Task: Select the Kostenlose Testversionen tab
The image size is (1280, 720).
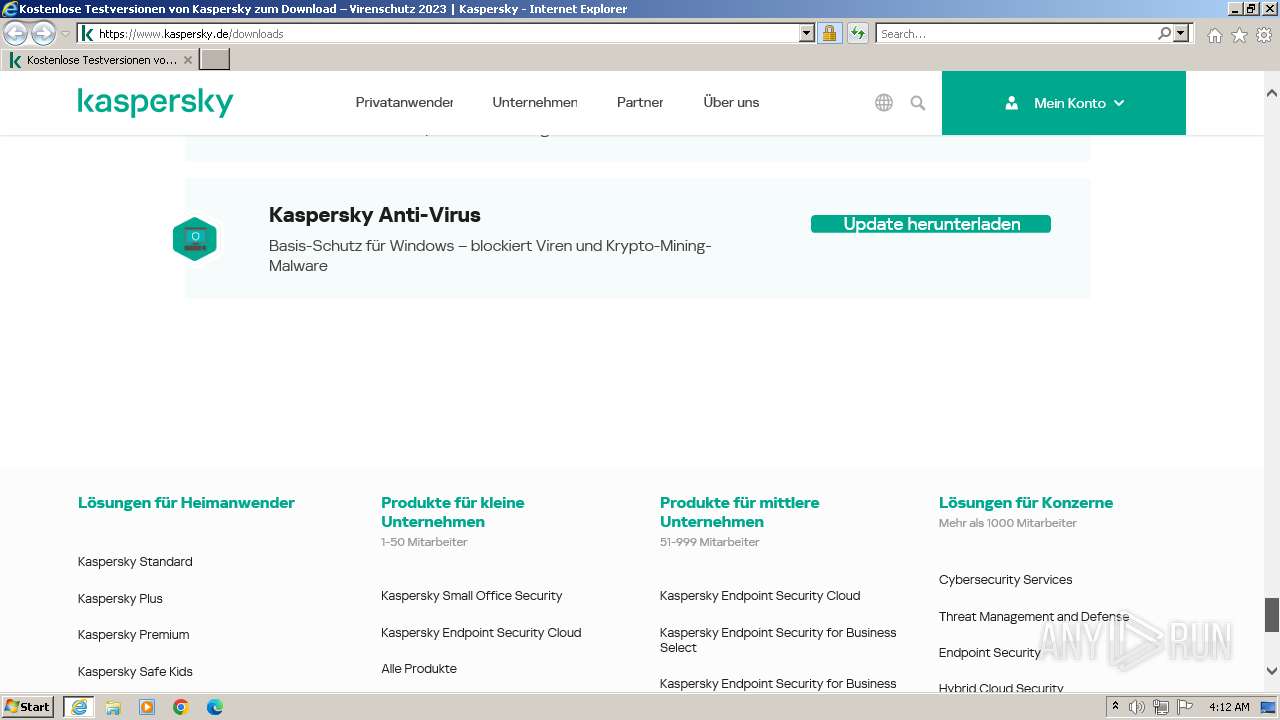Action: pos(100,60)
